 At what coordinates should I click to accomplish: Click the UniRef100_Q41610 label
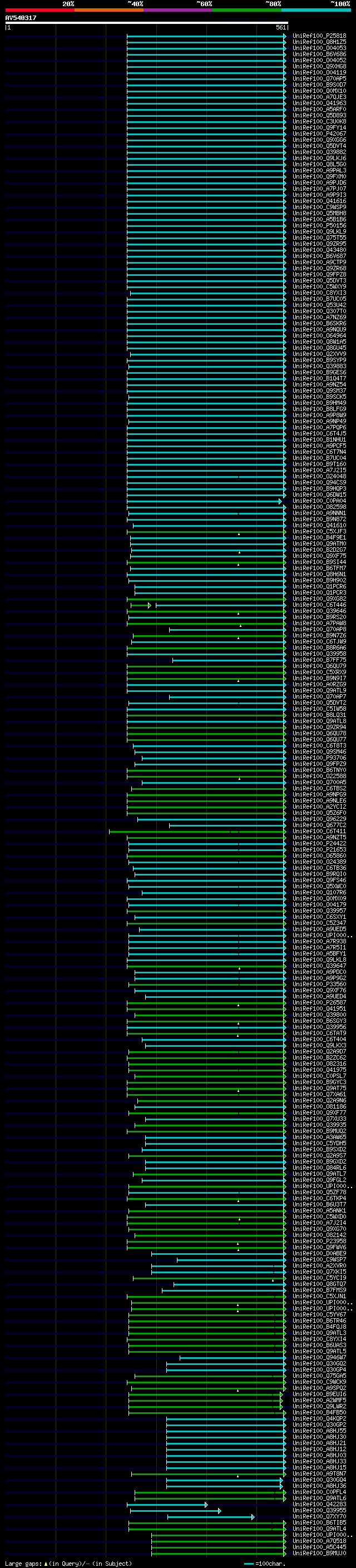point(319,525)
